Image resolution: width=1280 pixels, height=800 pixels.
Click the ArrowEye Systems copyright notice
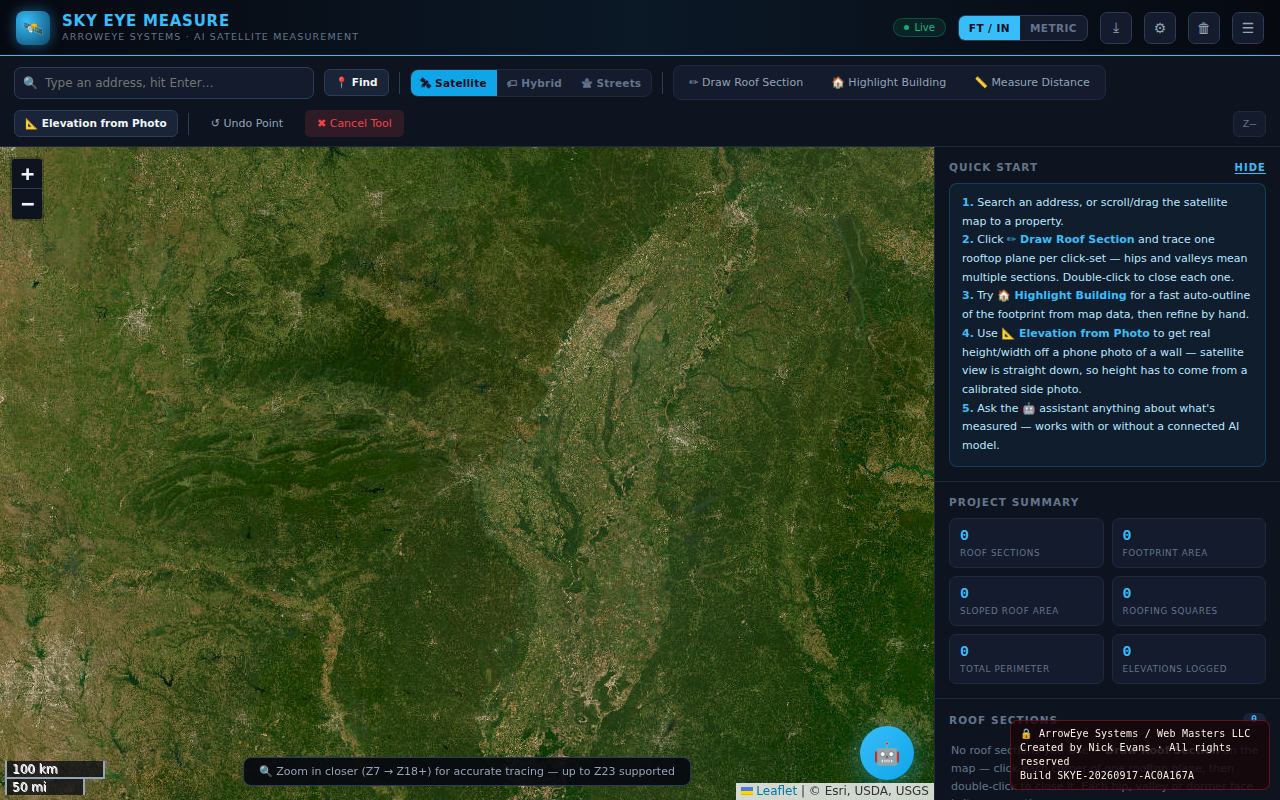tap(1139, 754)
